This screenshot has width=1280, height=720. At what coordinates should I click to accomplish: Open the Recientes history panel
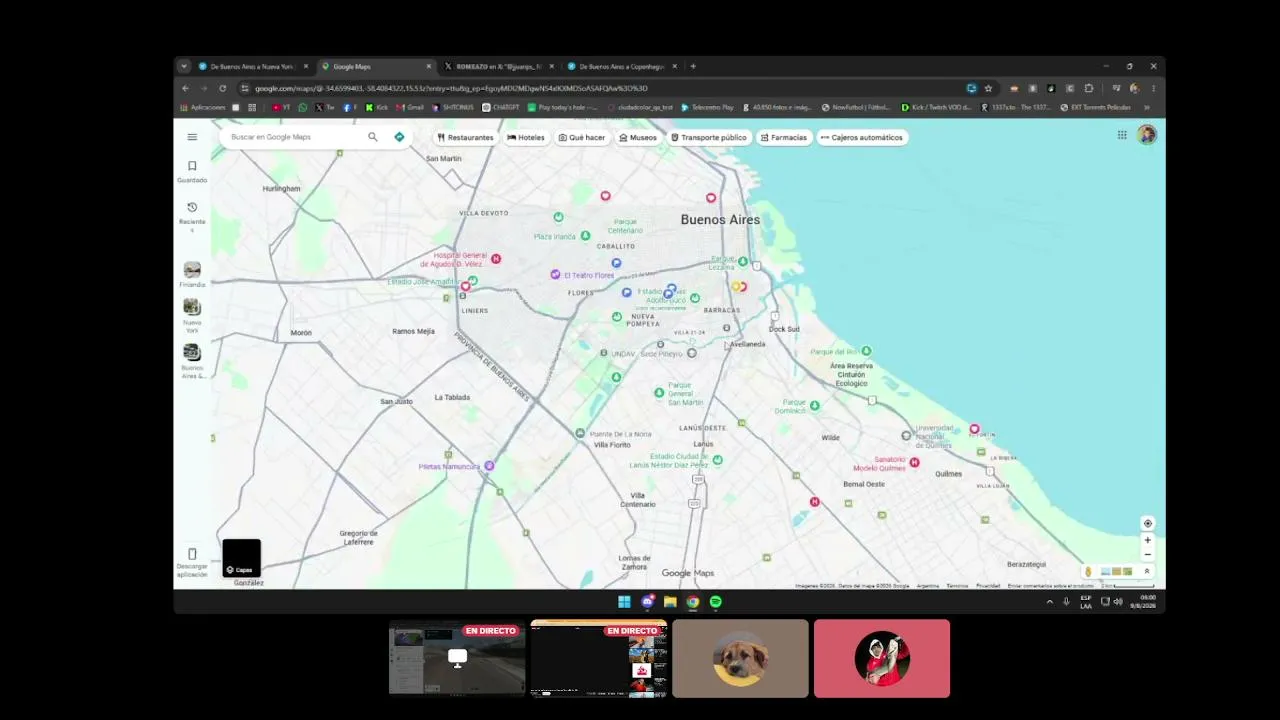pos(192,217)
